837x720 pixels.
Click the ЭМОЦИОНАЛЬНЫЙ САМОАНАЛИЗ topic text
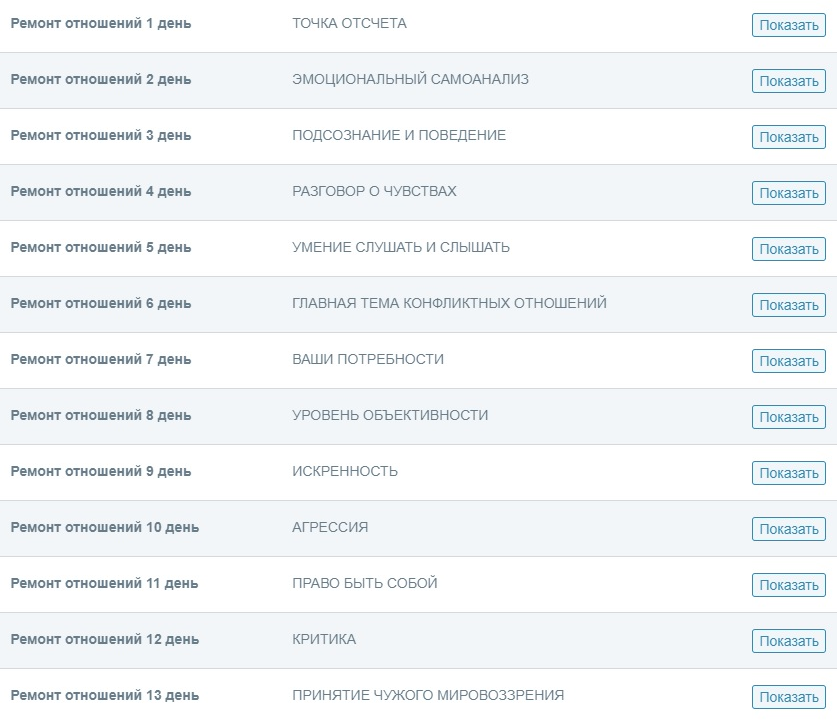point(410,79)
